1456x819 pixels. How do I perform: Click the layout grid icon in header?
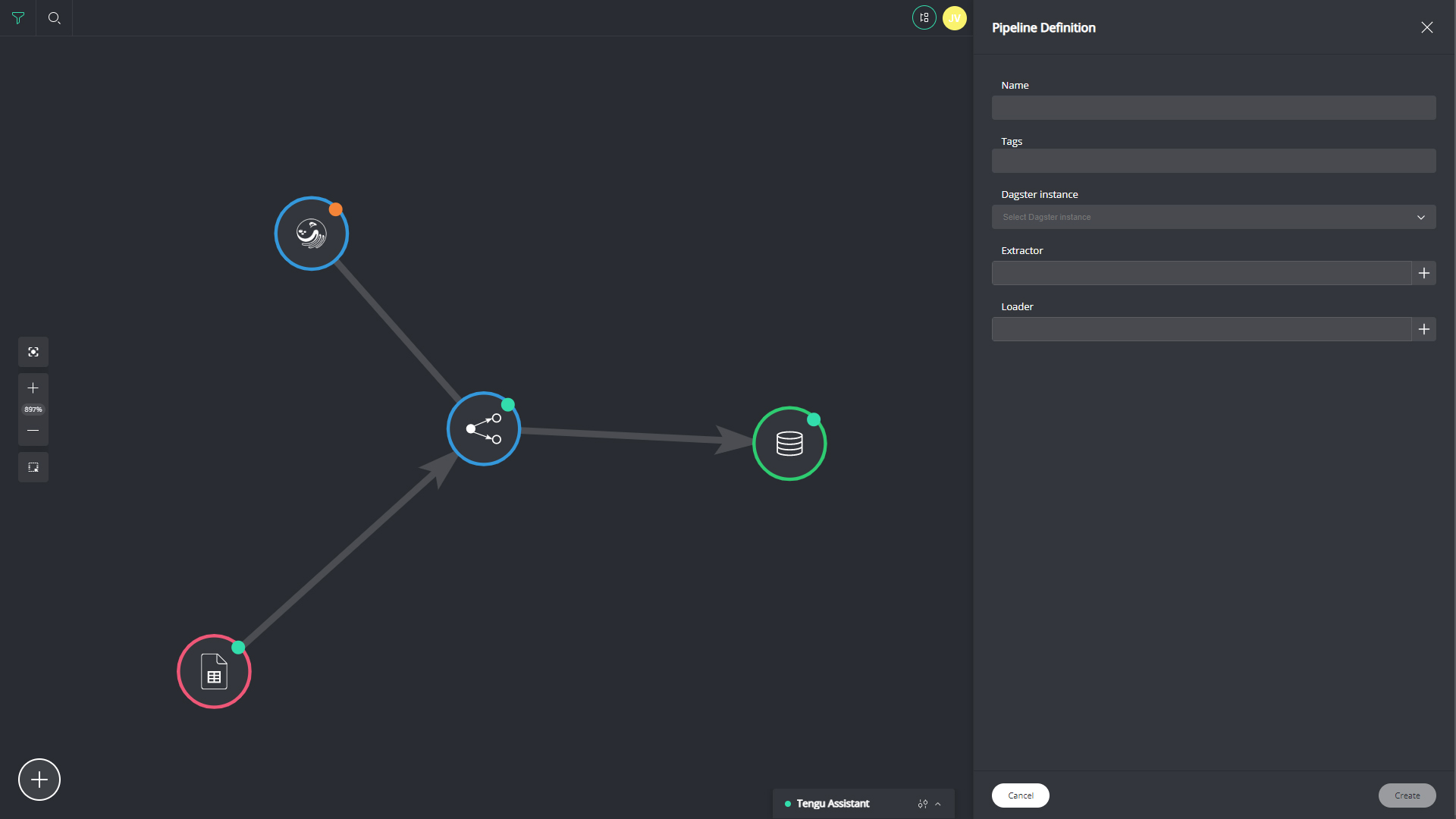click(x=924, y=18)
